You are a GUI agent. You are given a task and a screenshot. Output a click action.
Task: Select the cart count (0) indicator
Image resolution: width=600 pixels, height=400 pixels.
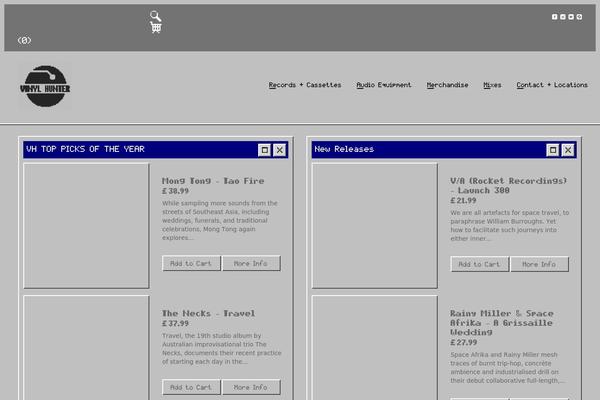(x=24, y=40)
